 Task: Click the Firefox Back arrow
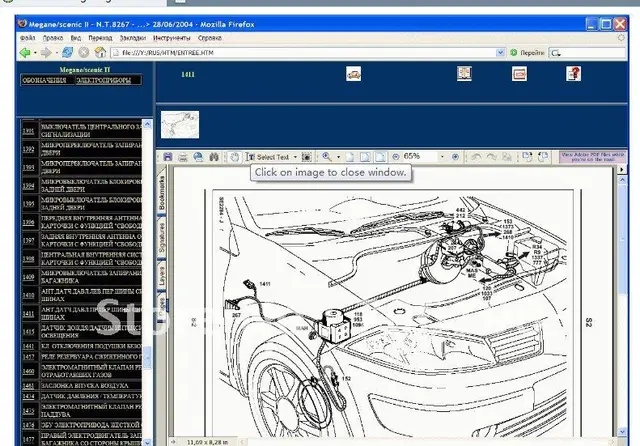pyautogui.click(x=25, y=53)
